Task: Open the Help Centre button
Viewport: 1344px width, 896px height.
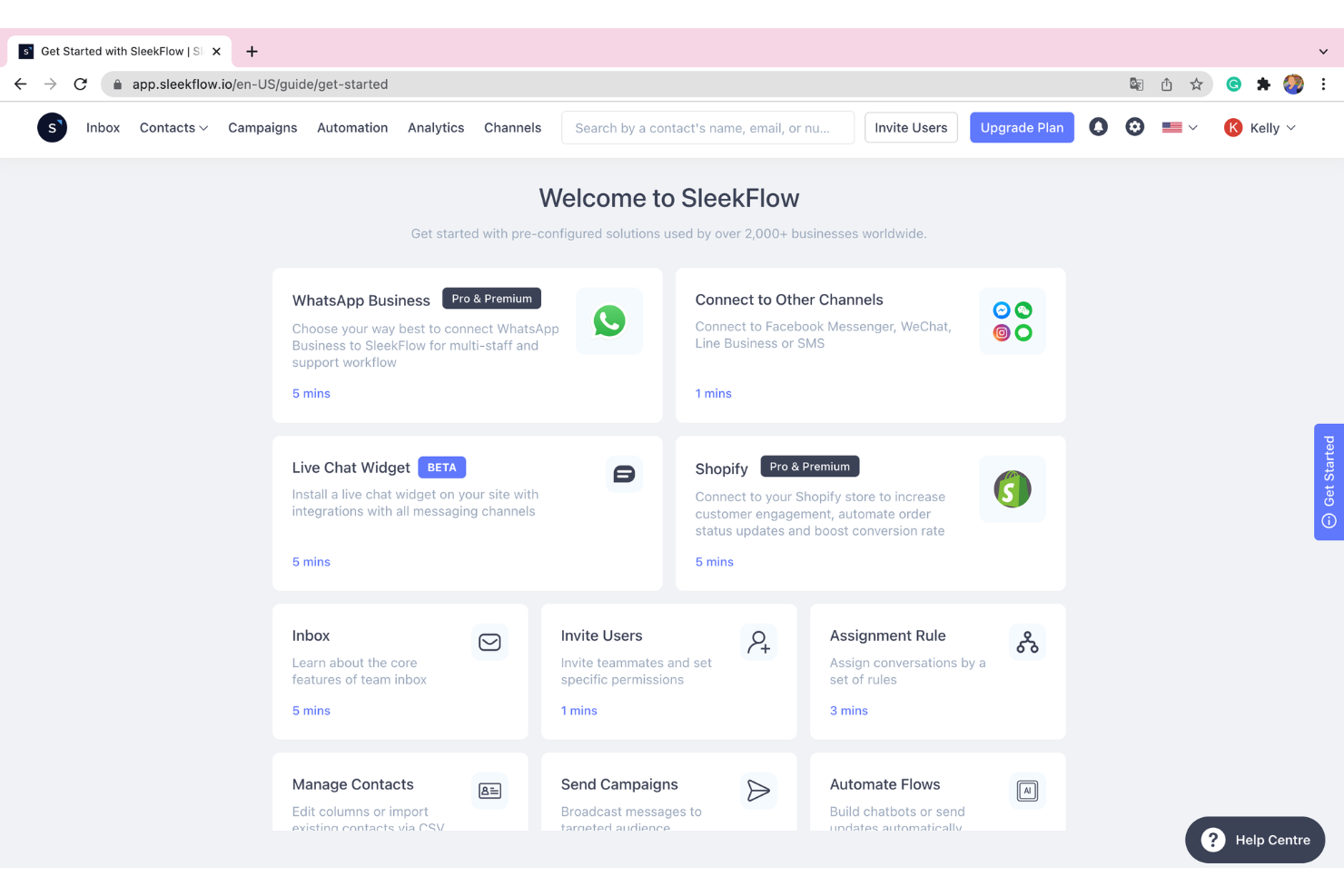Action: [x=1255, y=840]
